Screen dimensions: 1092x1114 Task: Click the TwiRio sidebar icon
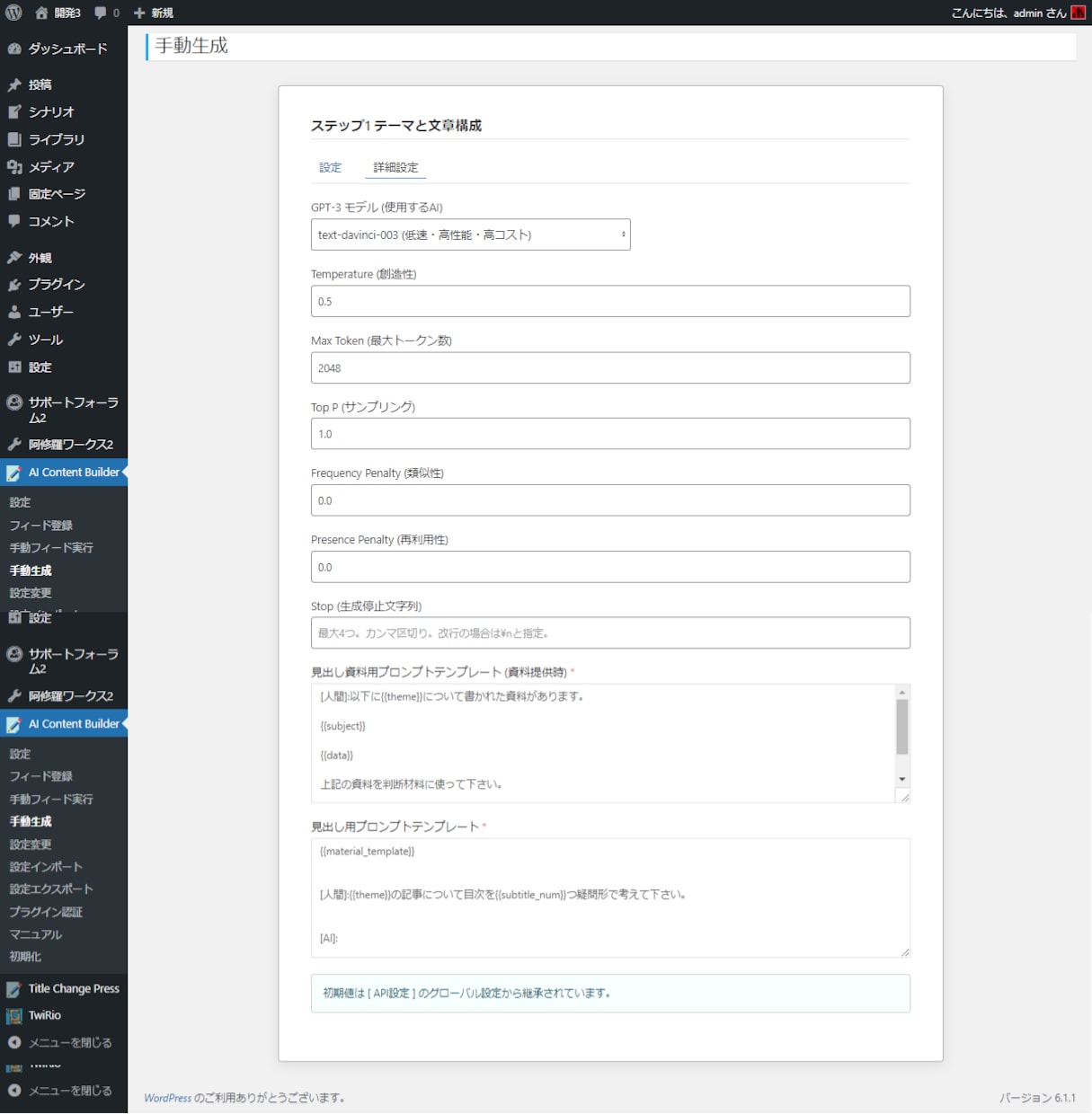pos(14,1016)
